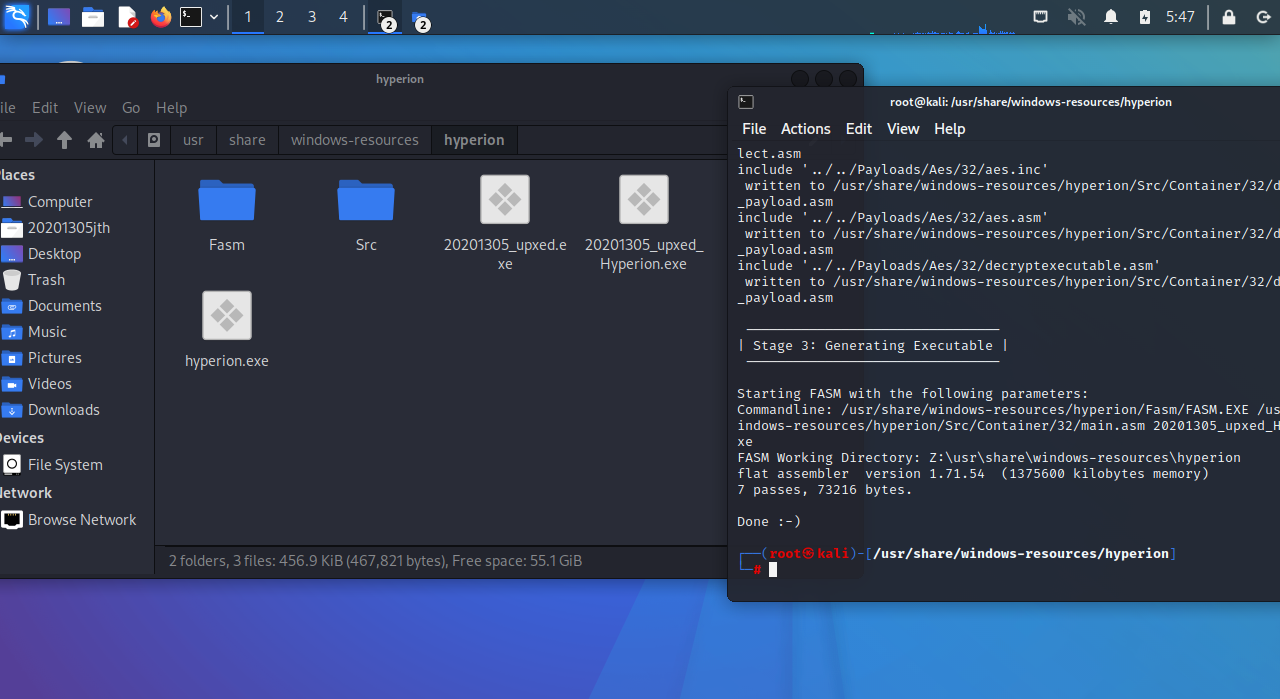Open the clock showing 5:47
The width and height of the screenshot is (1280, 699).
click(x=1180, y=17)
